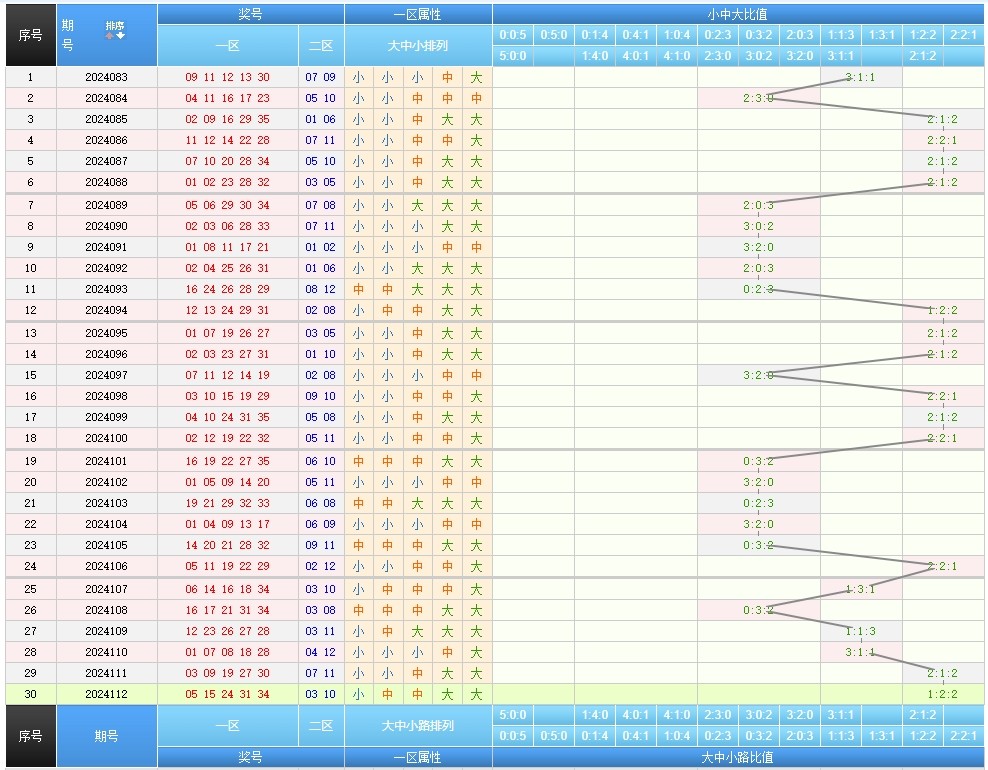Viewport: 988px width, 770px height.
Task: Click zone-two numbers 04 12 in row 2024110
Action: click(321, 652)
